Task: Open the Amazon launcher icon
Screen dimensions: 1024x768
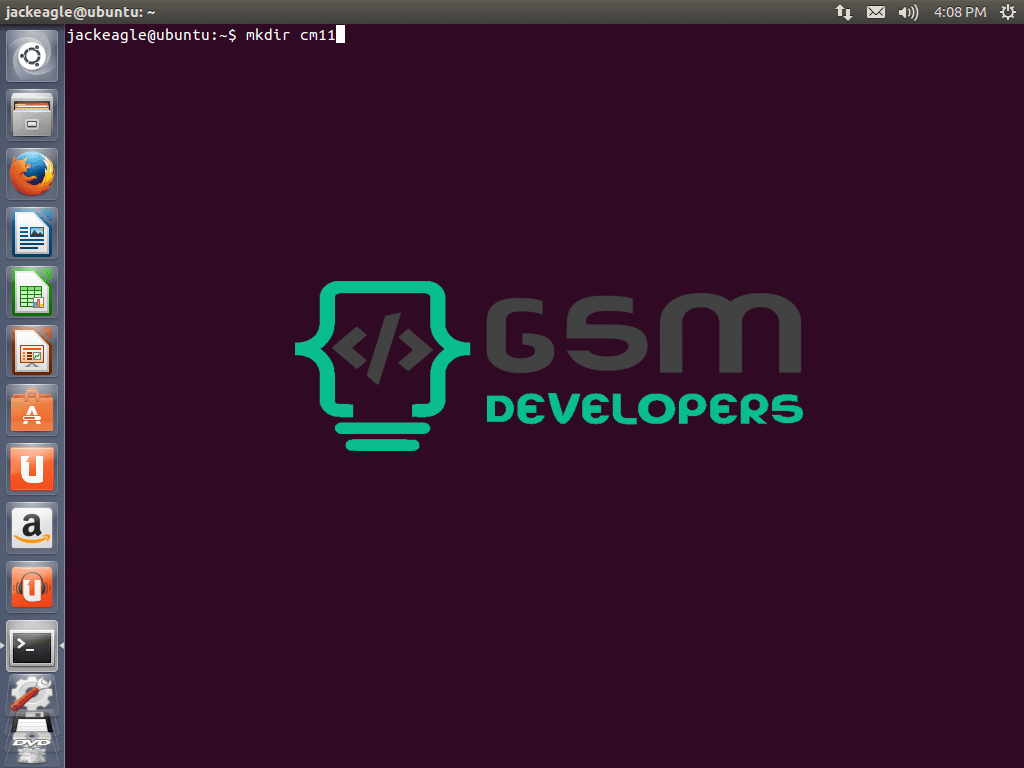Action: [x=32, y=528]
